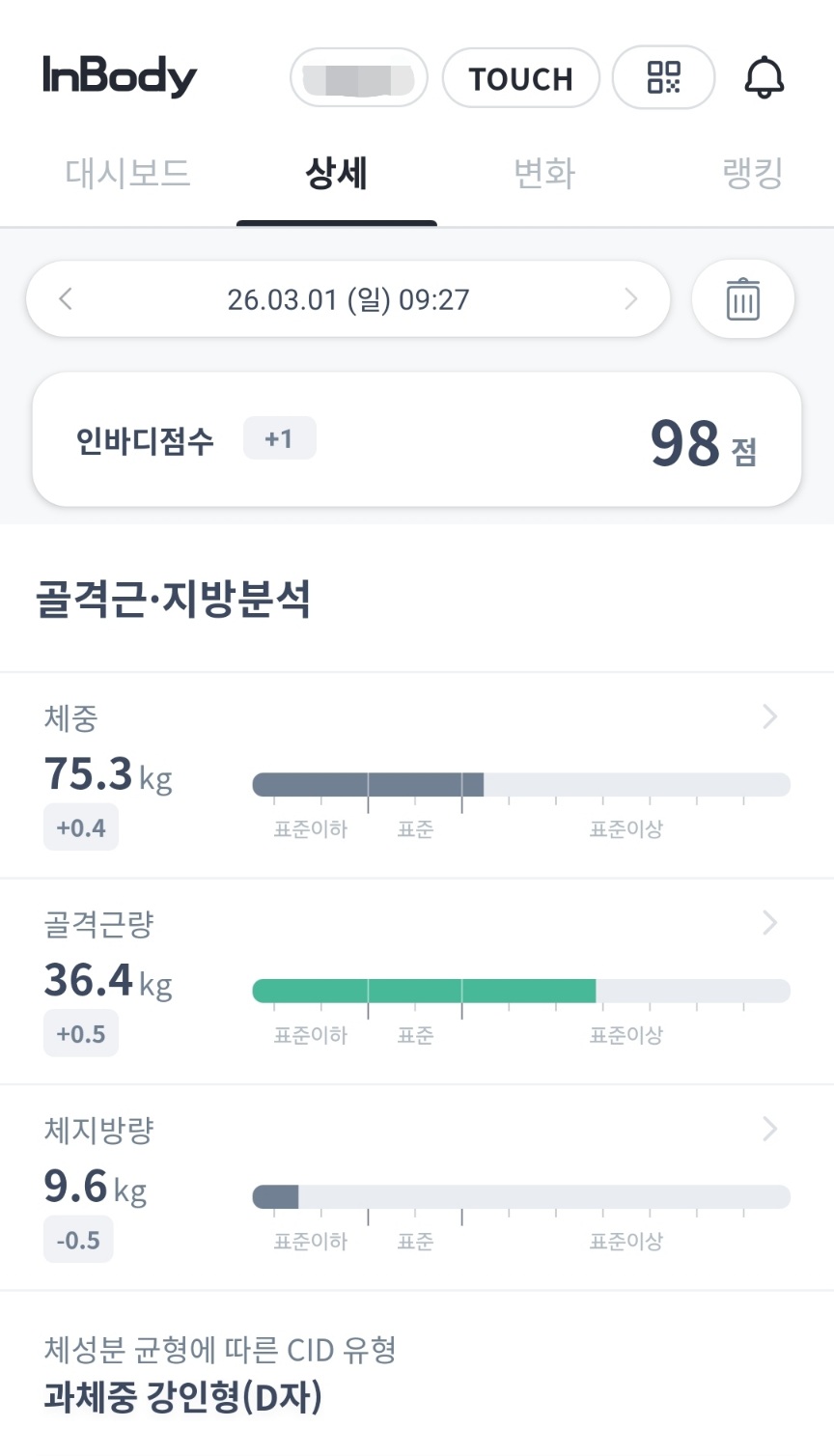The width and height of the screenshot is (834, 1456).
Task: Go to the next measurement date arrow
Action: coord(631,299)
